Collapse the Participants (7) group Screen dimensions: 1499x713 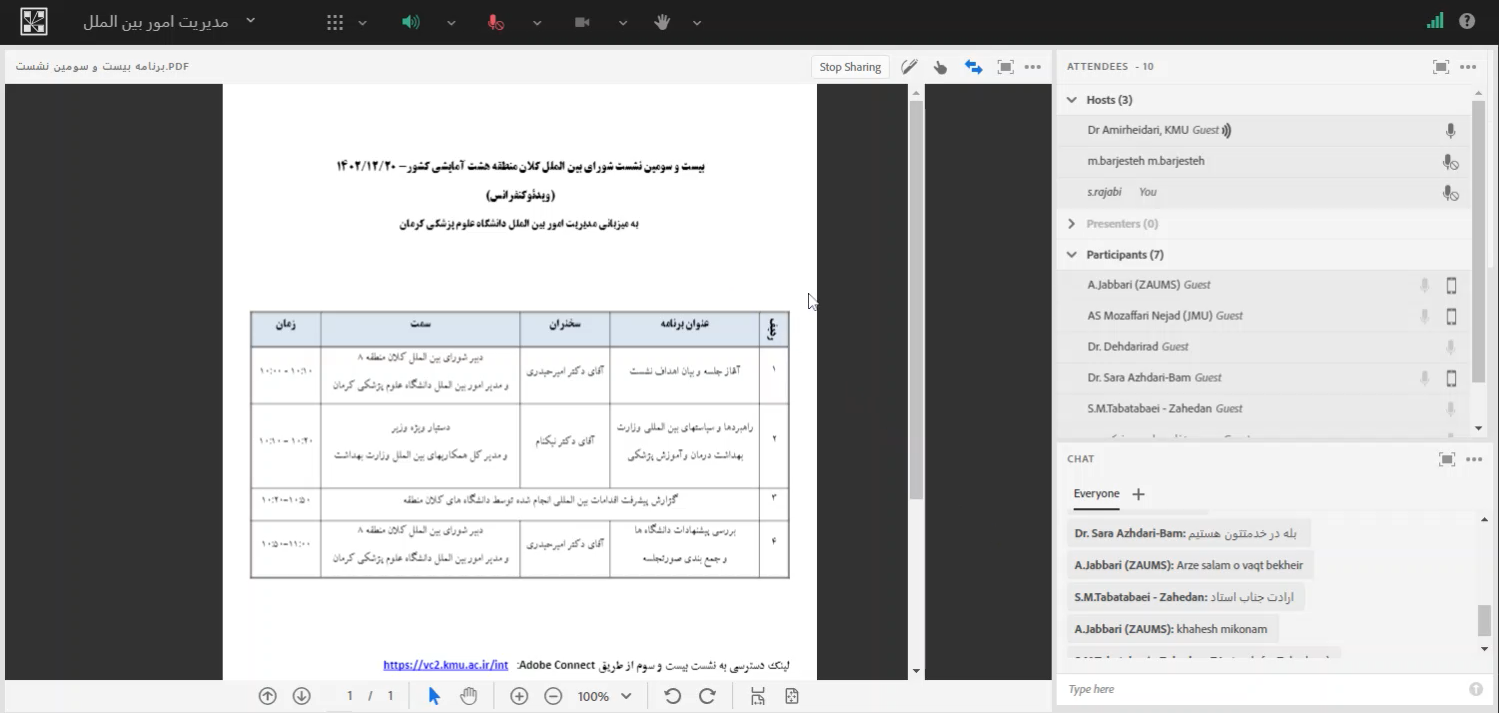click(1072, 255)
